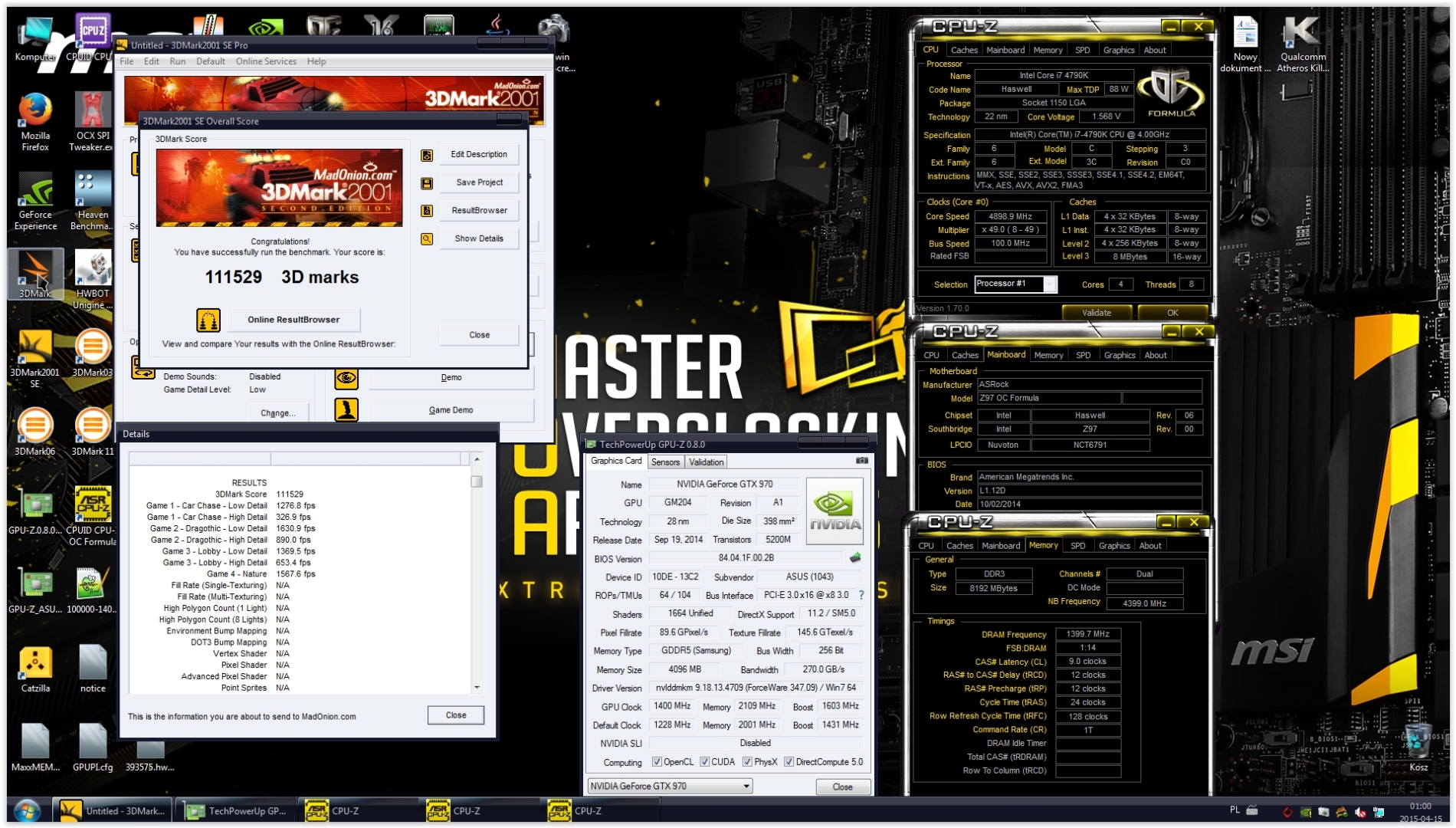
Task: Switch to TechPowerUp GPU-Z taskbar item
Action: [x=237, y=811]
